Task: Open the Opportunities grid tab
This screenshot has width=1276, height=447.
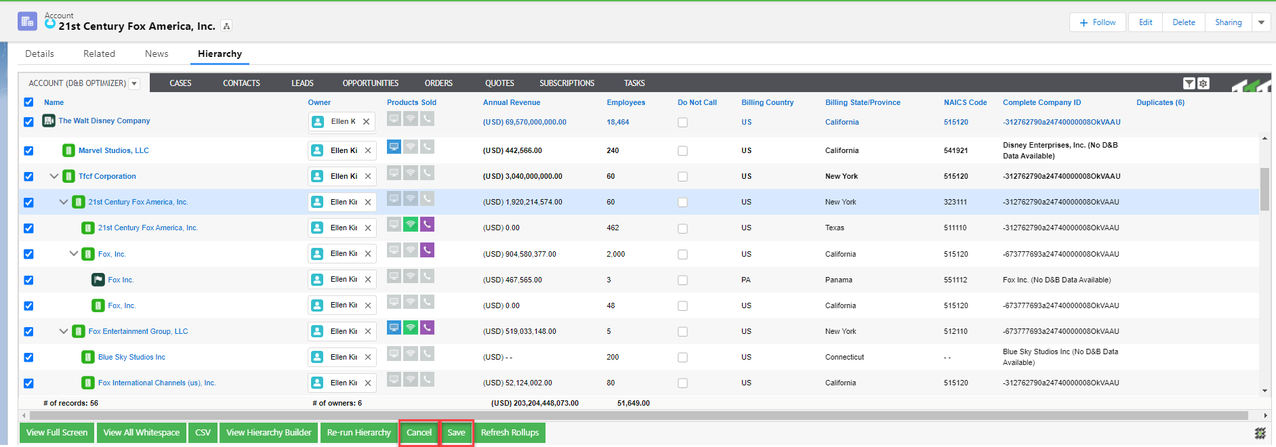Action: [x=370, y=83]
